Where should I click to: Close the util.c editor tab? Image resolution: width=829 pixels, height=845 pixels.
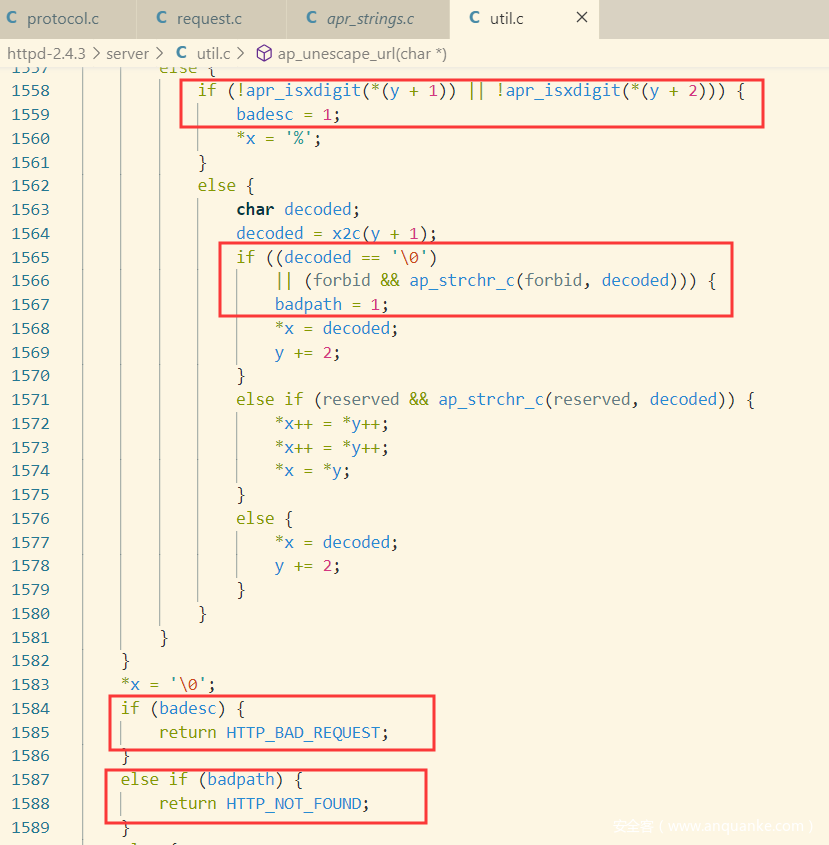pyautogui.click(x=581, y=19)
